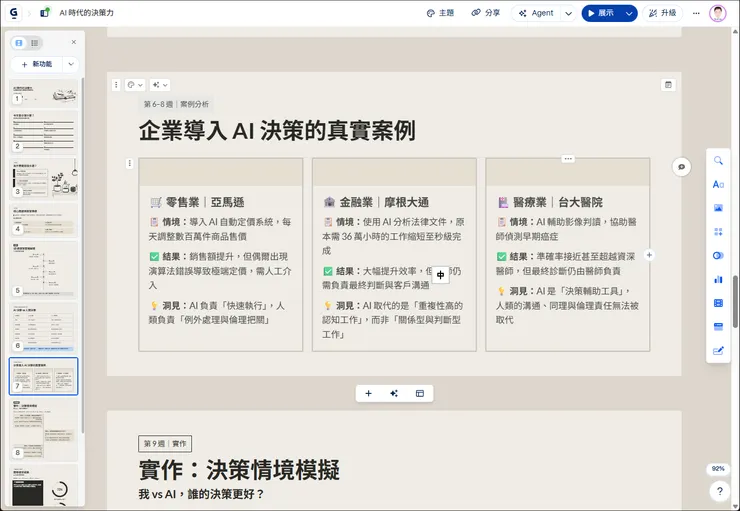Open the 醫療業 card ellipsis menu
The height and width of the screenshot is (511, 740).
coord(568,159)
